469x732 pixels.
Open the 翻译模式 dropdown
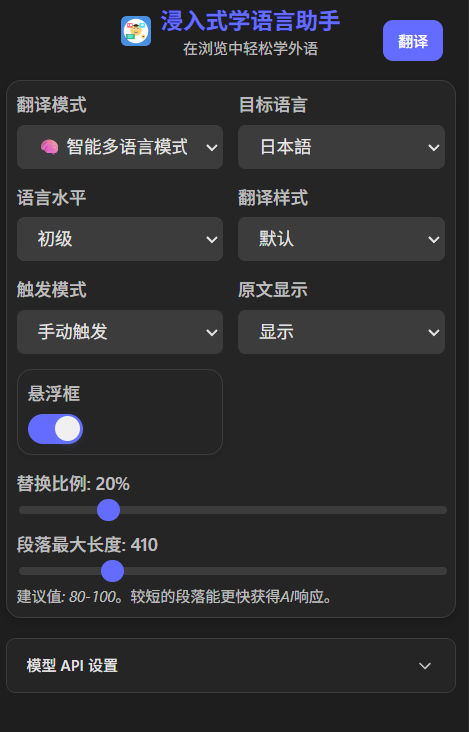[120, 147]
